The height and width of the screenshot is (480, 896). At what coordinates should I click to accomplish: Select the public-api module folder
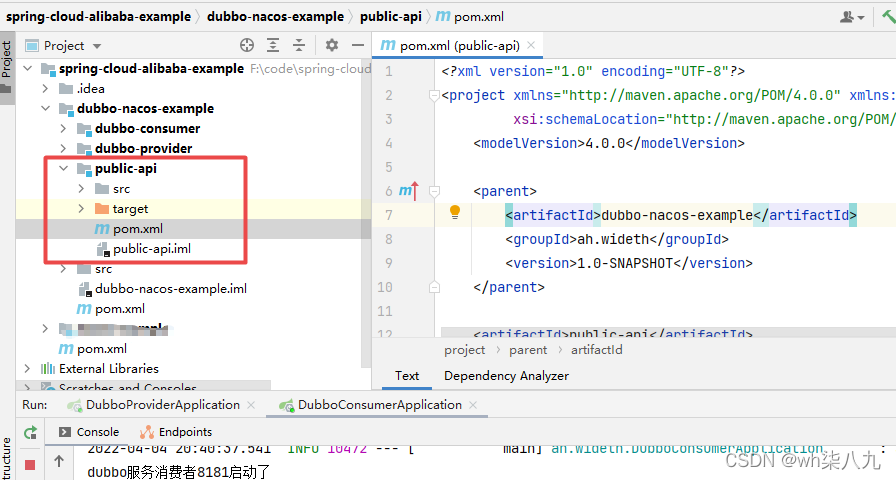[x=126, y=169]
